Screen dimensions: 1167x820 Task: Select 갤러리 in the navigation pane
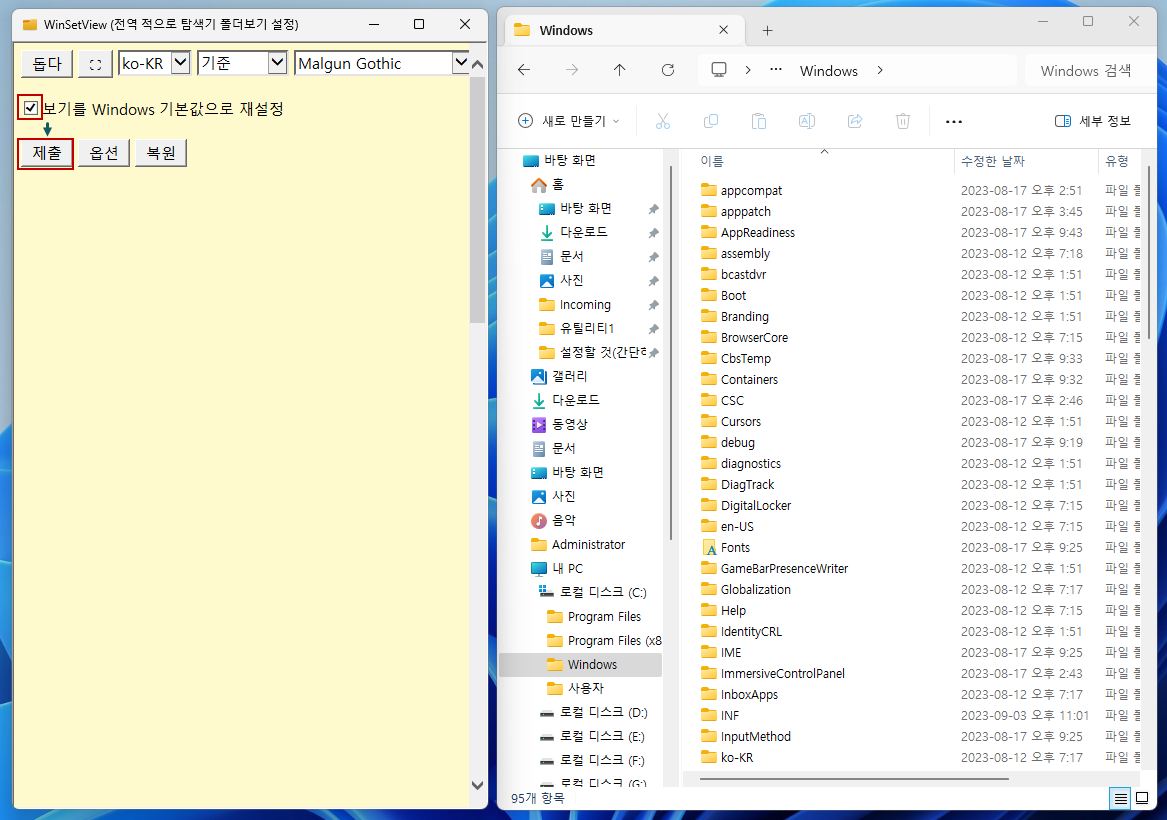560,376
